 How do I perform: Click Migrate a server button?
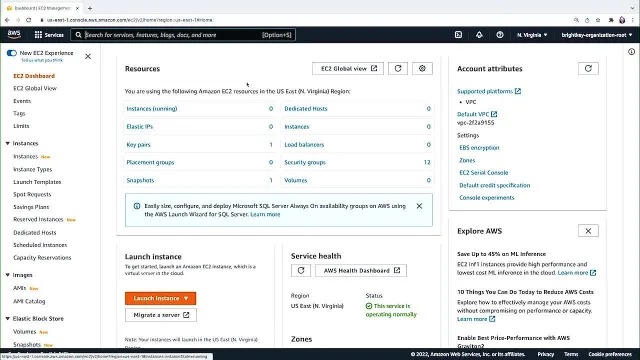coord(161,315)
